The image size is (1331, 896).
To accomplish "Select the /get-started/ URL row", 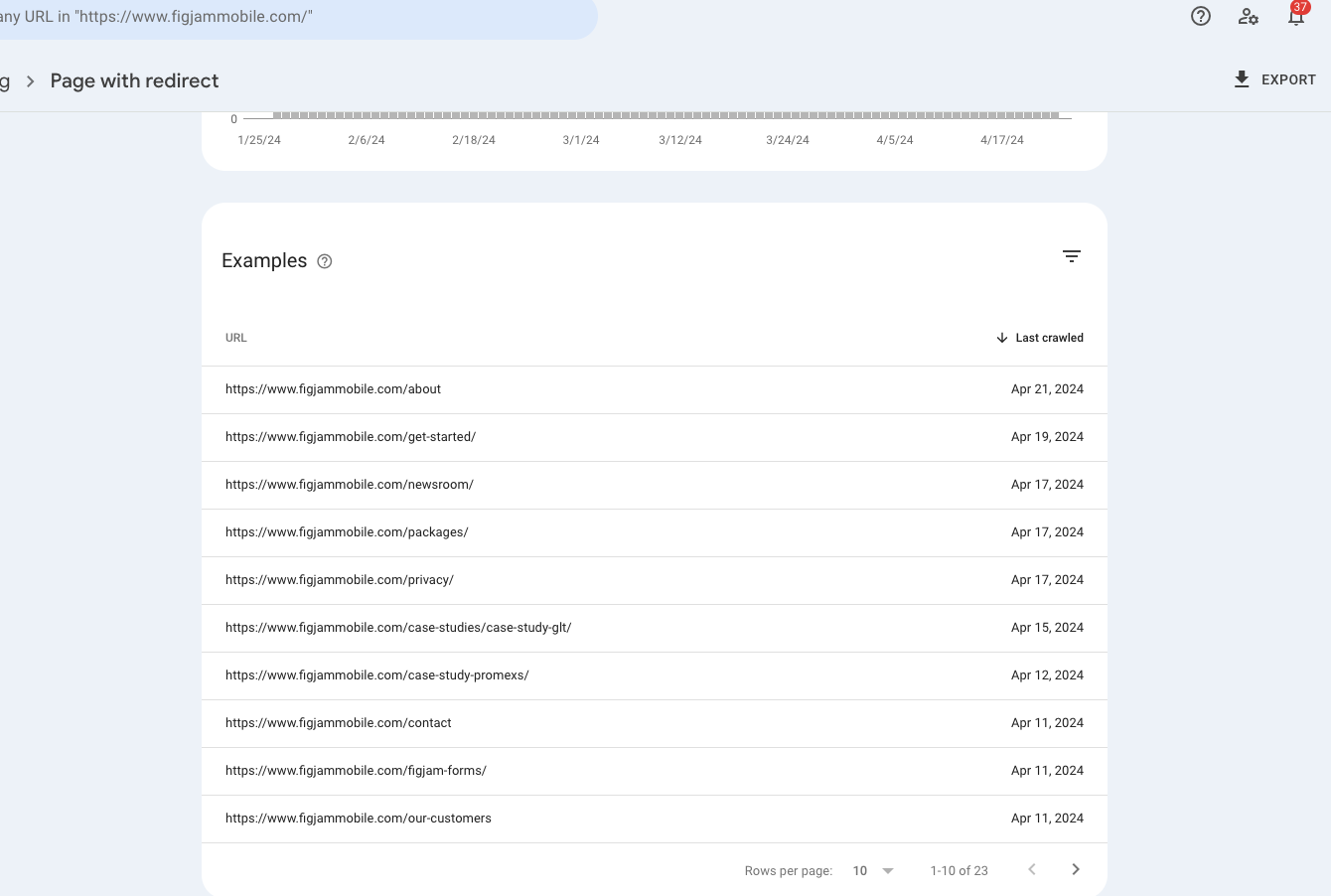I will [351, 437].
